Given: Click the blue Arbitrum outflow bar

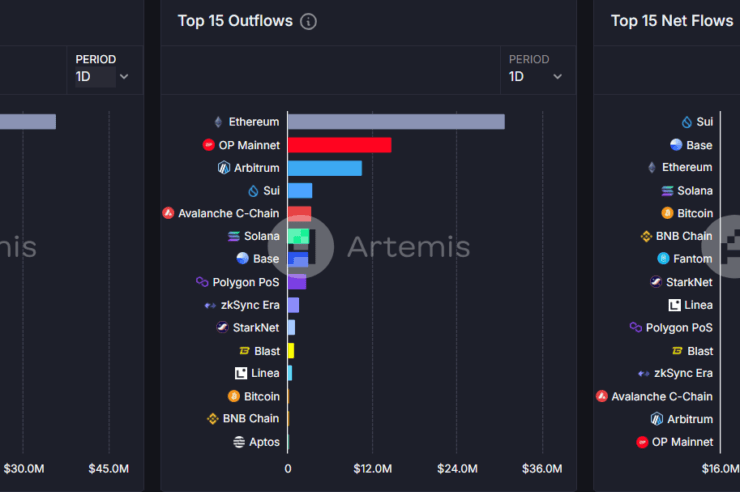Looking at the screenshot, I should tap(325, 168).
